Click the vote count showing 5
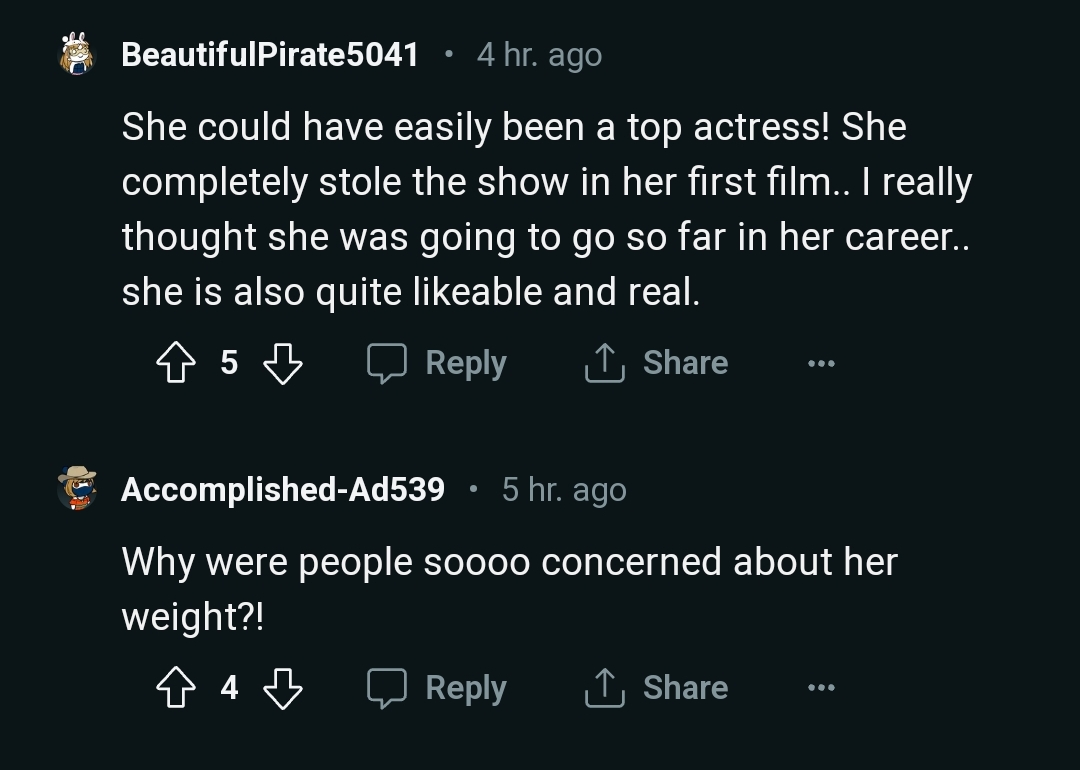 click(229, 363)
